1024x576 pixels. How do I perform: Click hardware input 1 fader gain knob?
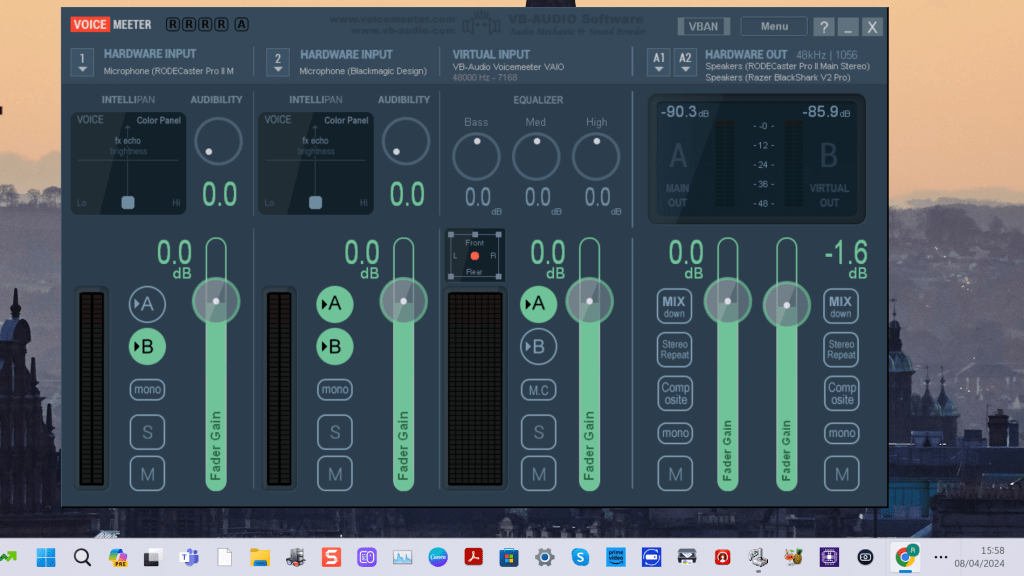(216, 301)
